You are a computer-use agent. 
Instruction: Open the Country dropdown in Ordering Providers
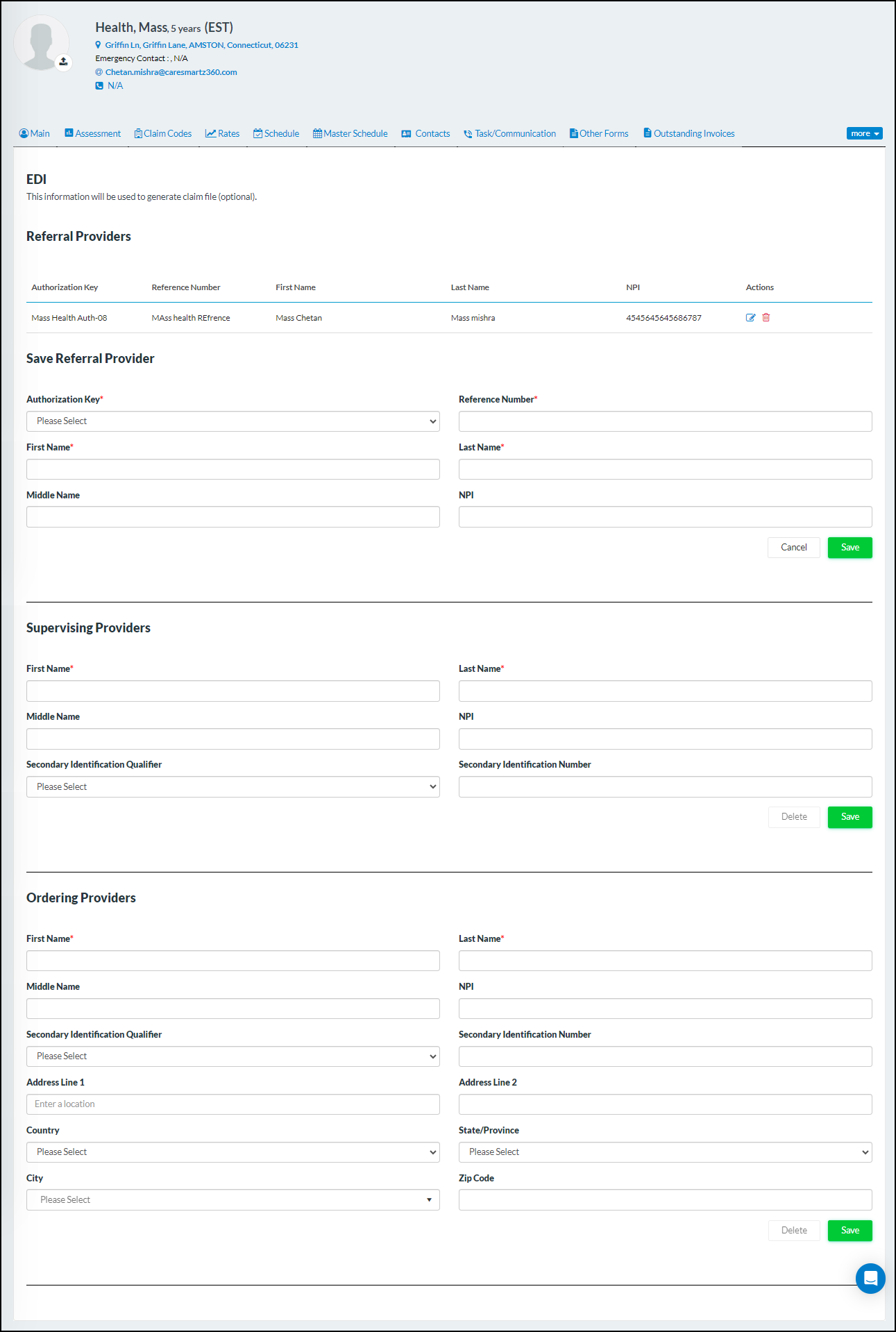pyautogui.click(x=233, y=1152)
